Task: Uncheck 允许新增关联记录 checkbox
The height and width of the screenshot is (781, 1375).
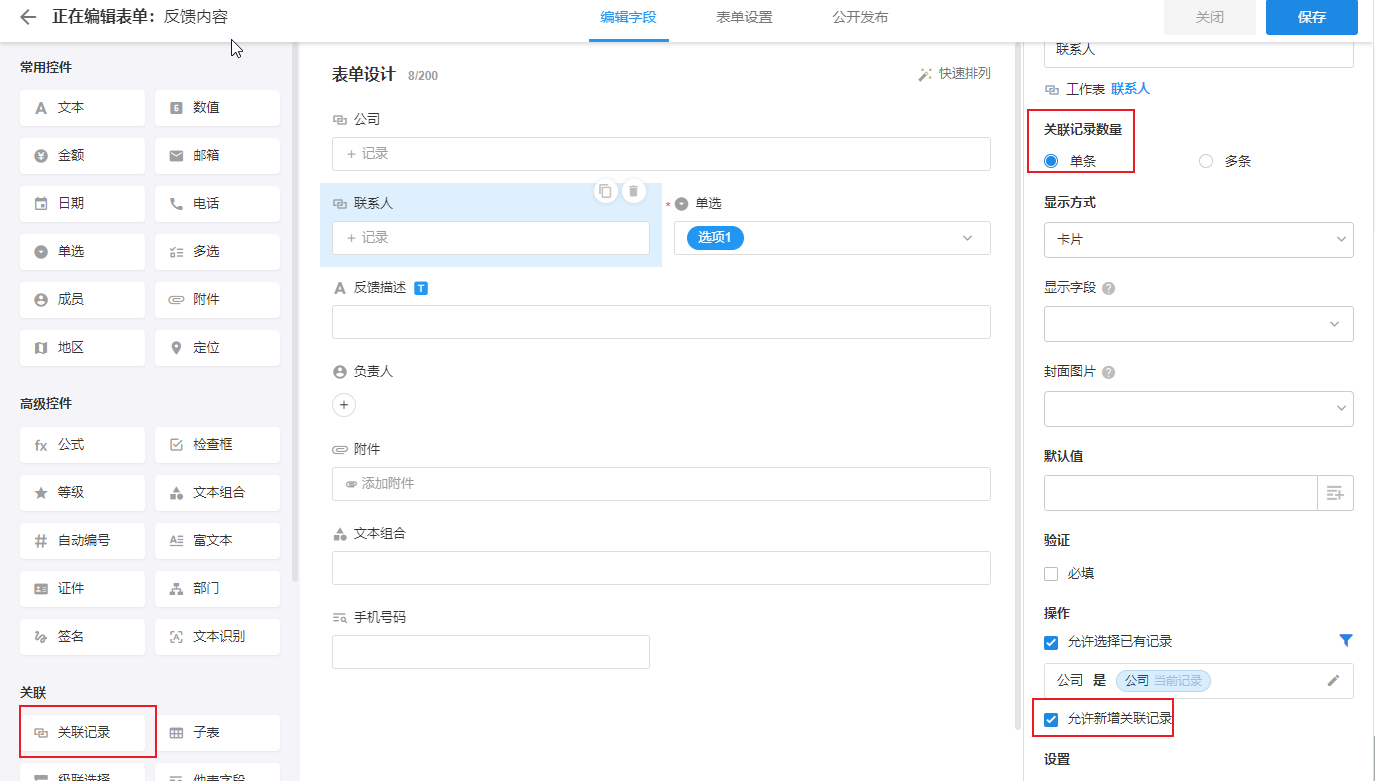Action: (1051, 719)
